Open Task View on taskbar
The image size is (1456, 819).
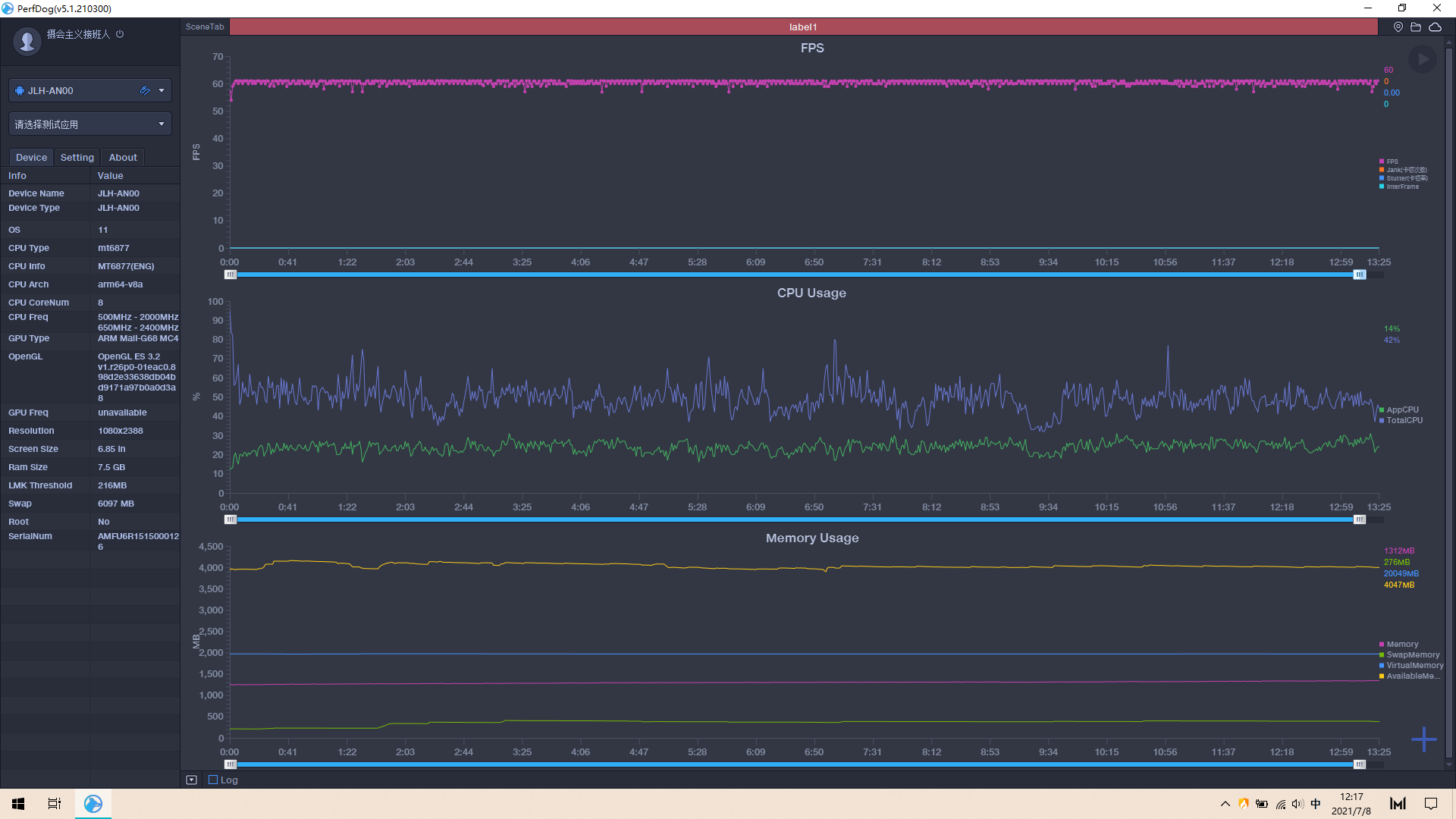[x=55, y=804]
